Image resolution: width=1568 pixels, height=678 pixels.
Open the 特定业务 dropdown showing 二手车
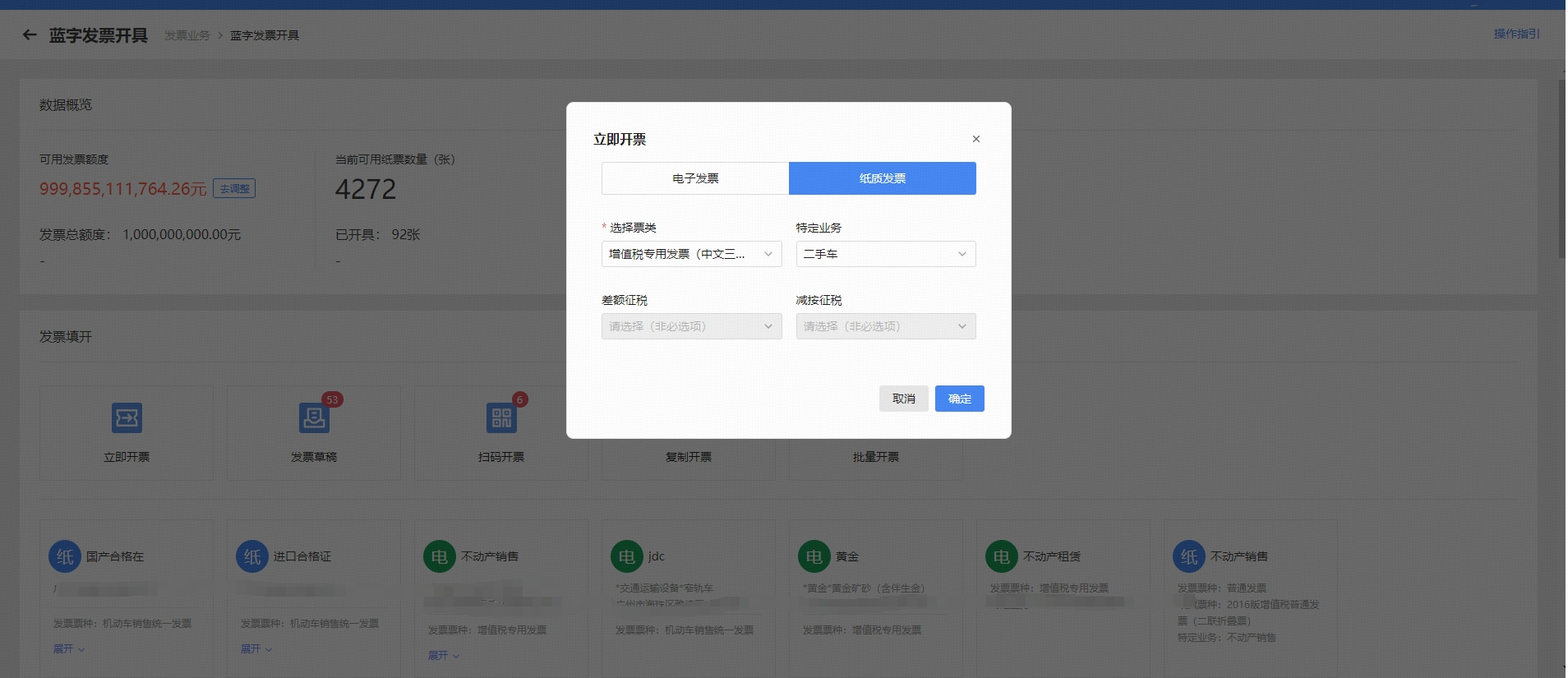pyautogui.click(x=885, y=254)
